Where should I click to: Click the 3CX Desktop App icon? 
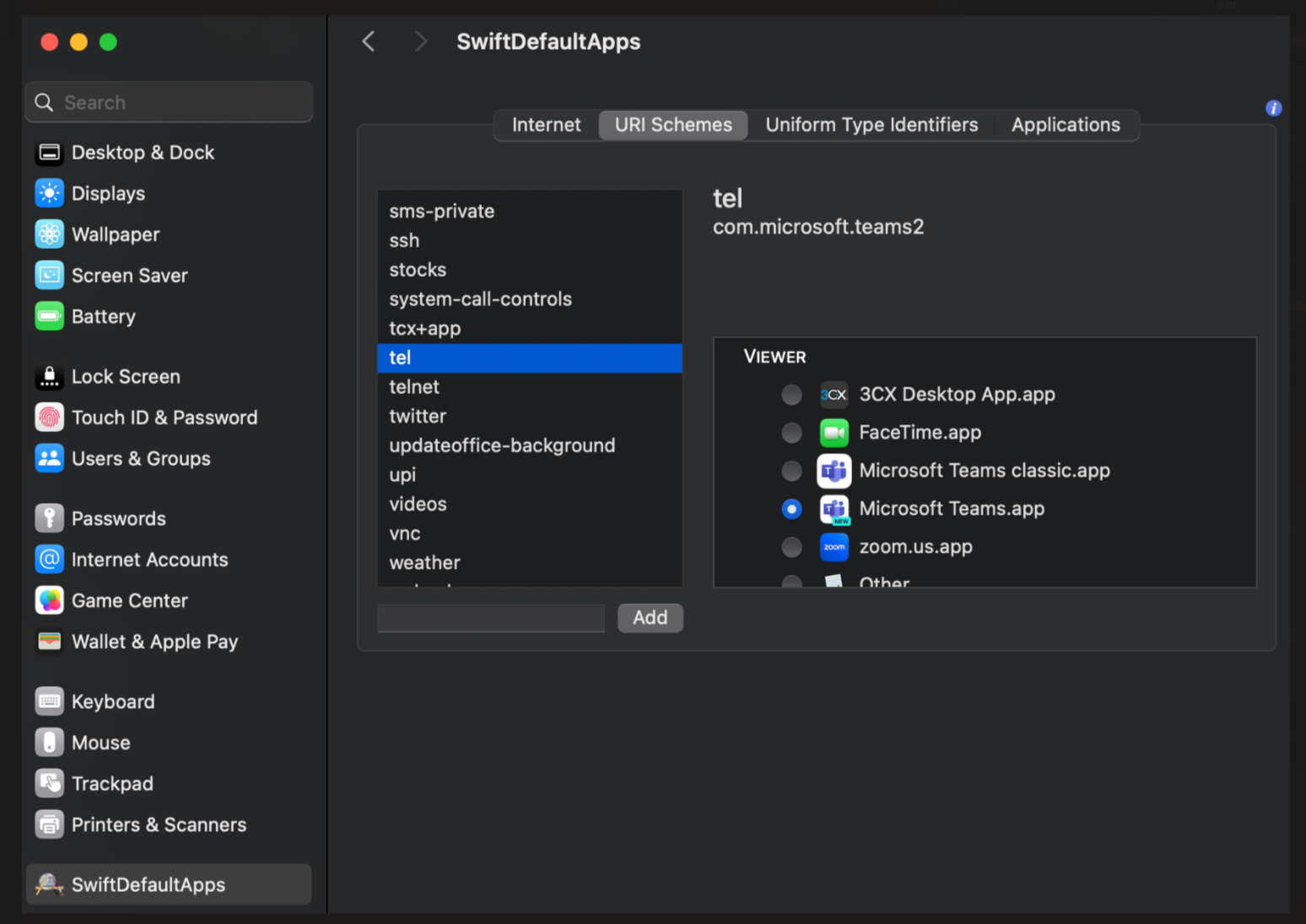point(834,394)
